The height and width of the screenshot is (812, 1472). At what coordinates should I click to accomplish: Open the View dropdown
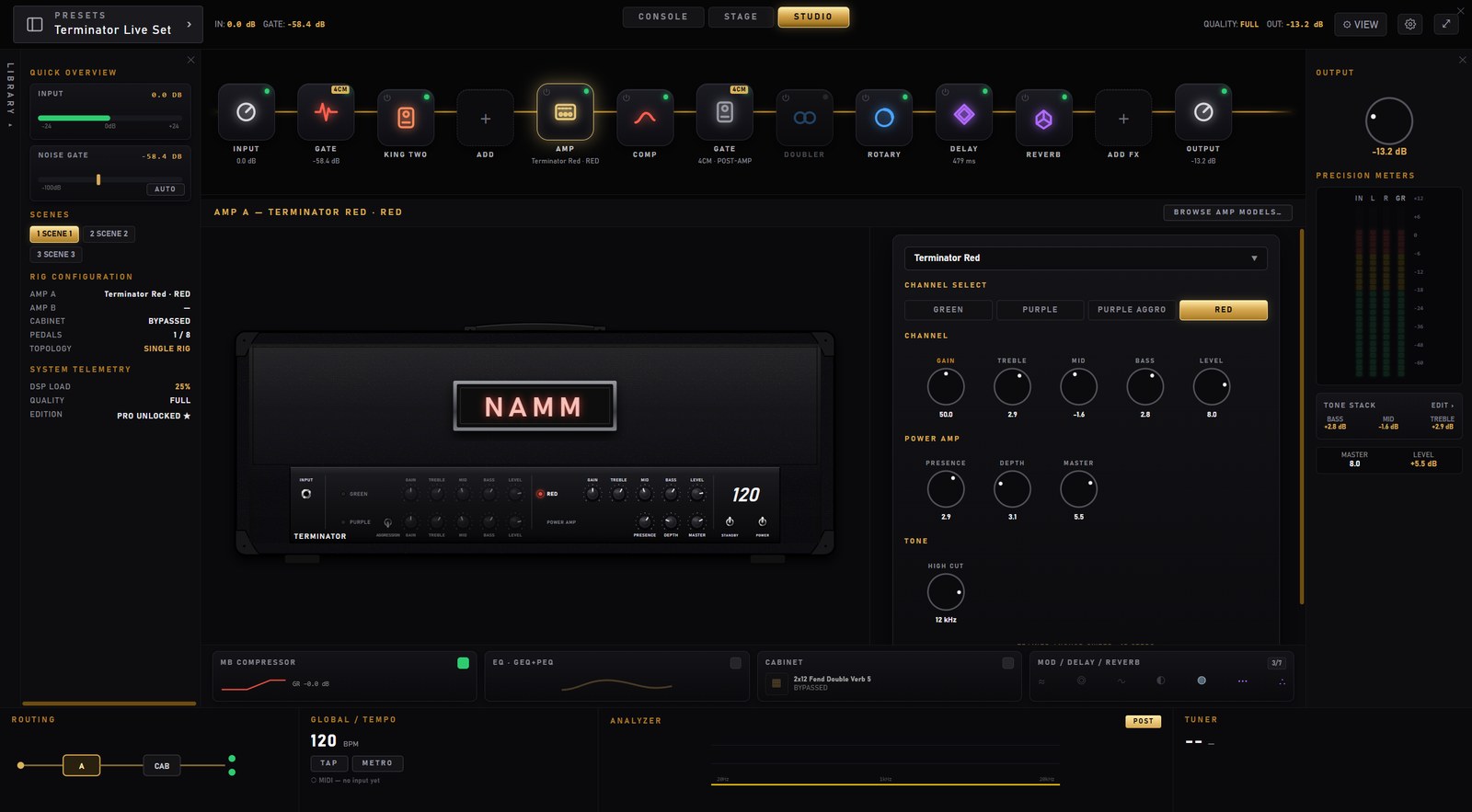pos(1361,24)
